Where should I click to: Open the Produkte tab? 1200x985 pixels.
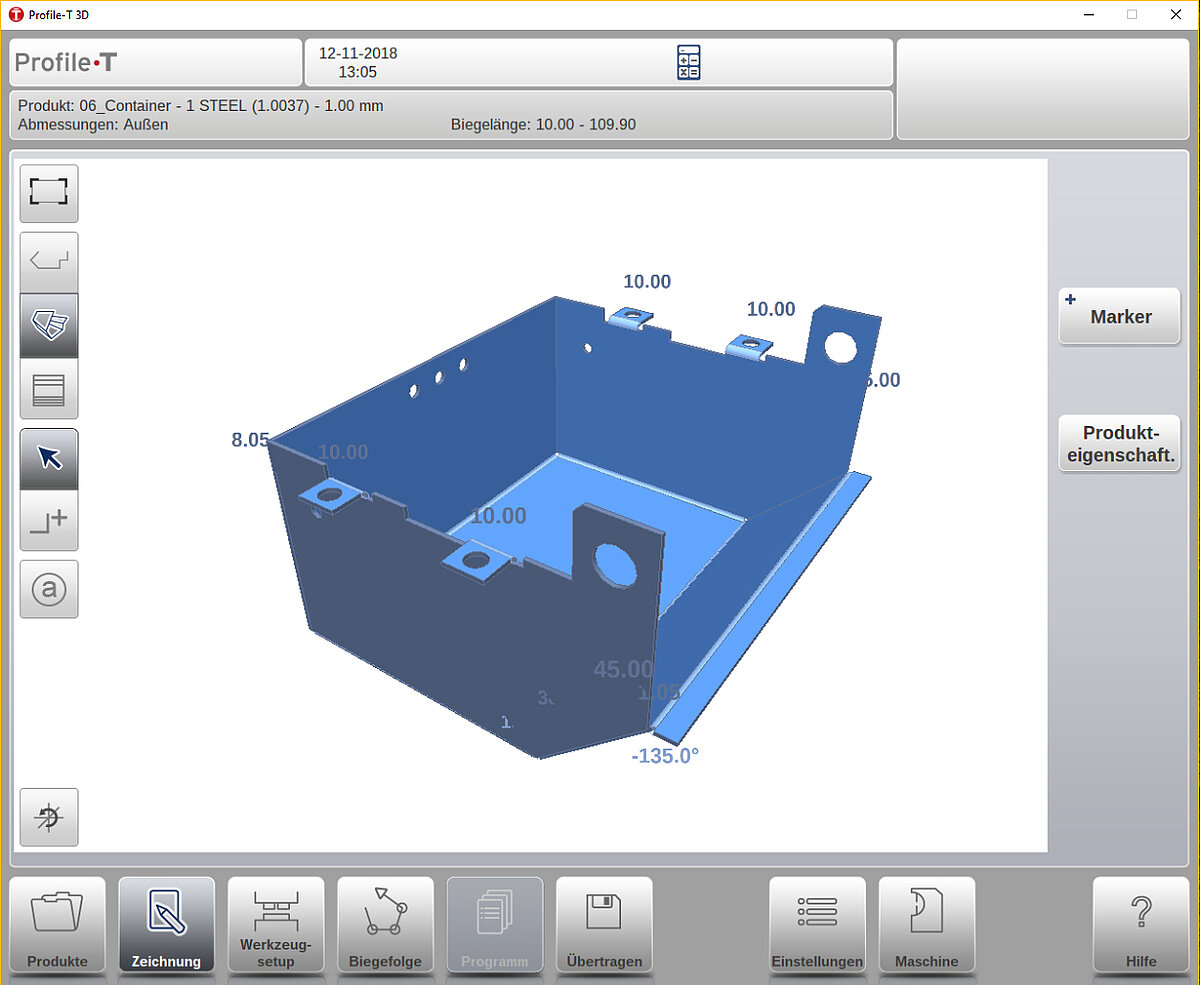tap(57, 925)
